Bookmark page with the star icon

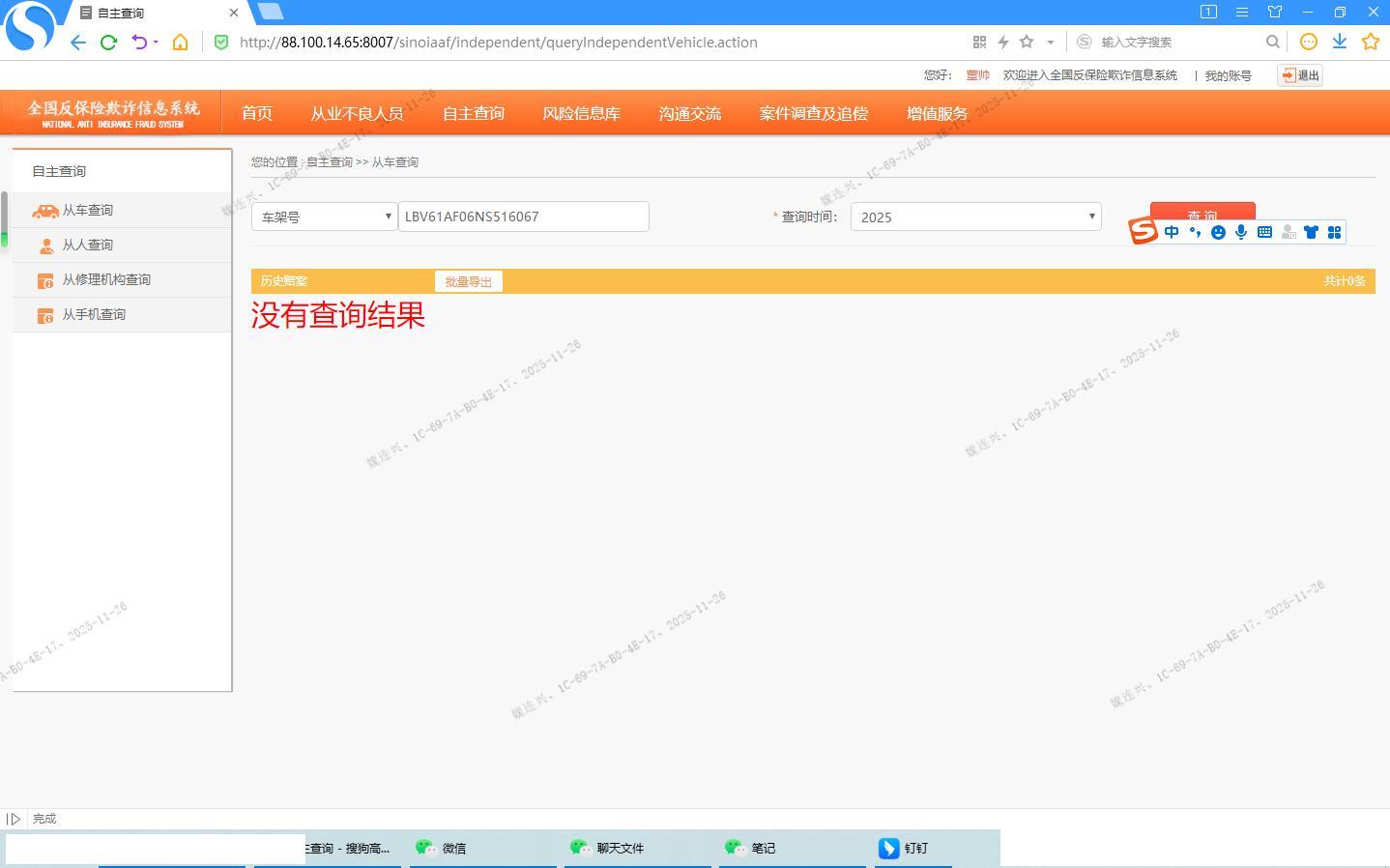[x=1027, y=42]
